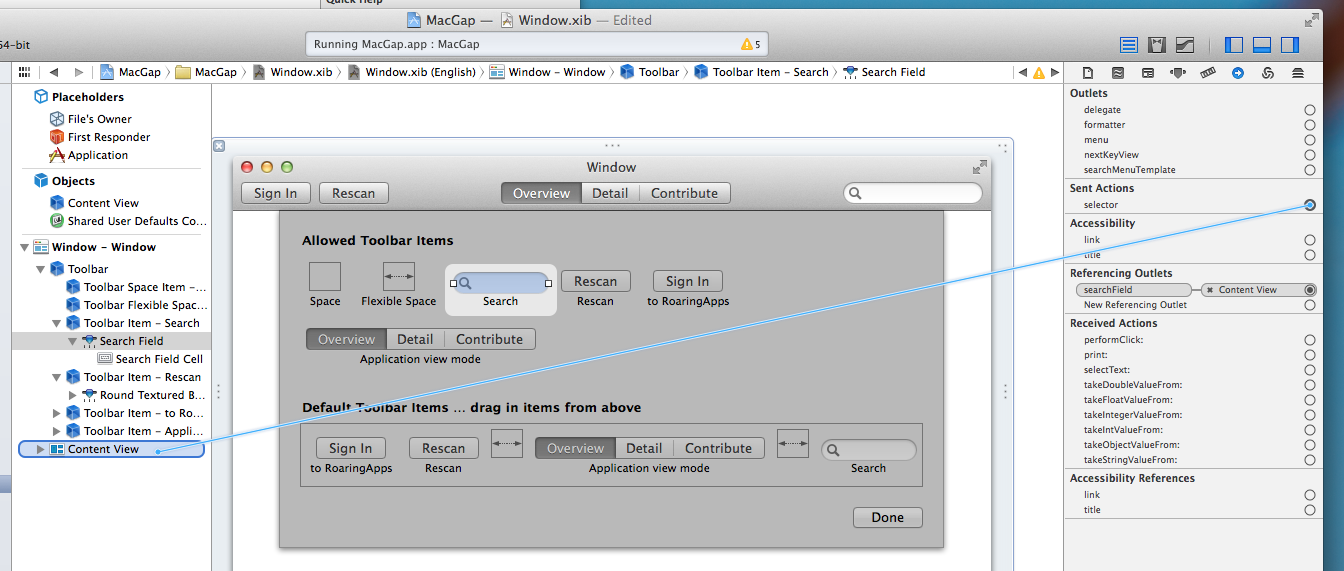The image size is (1344, 571).
Task: Show the View Effects inspector
Action: pos(1298,73)
